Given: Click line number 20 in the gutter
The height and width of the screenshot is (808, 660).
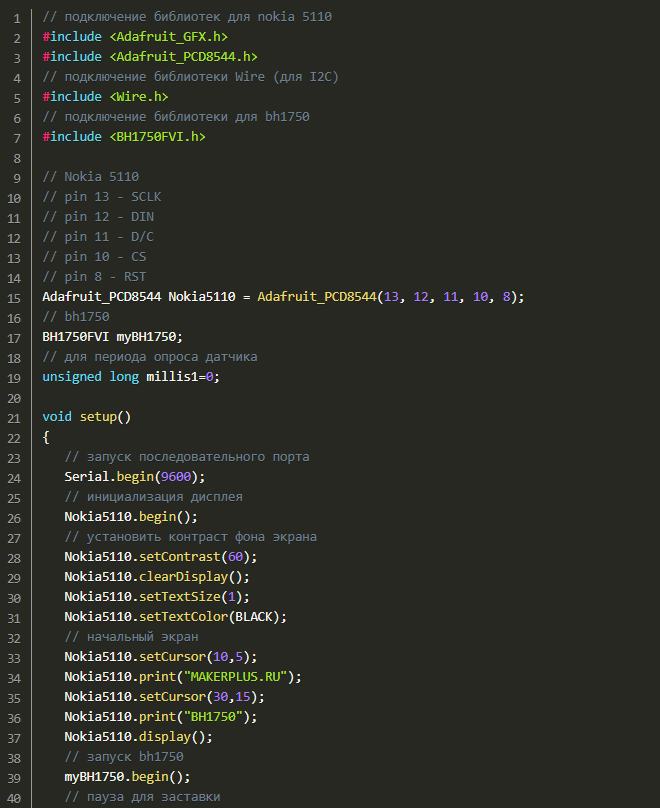Looking at the screenshot, I should point(14,399).
